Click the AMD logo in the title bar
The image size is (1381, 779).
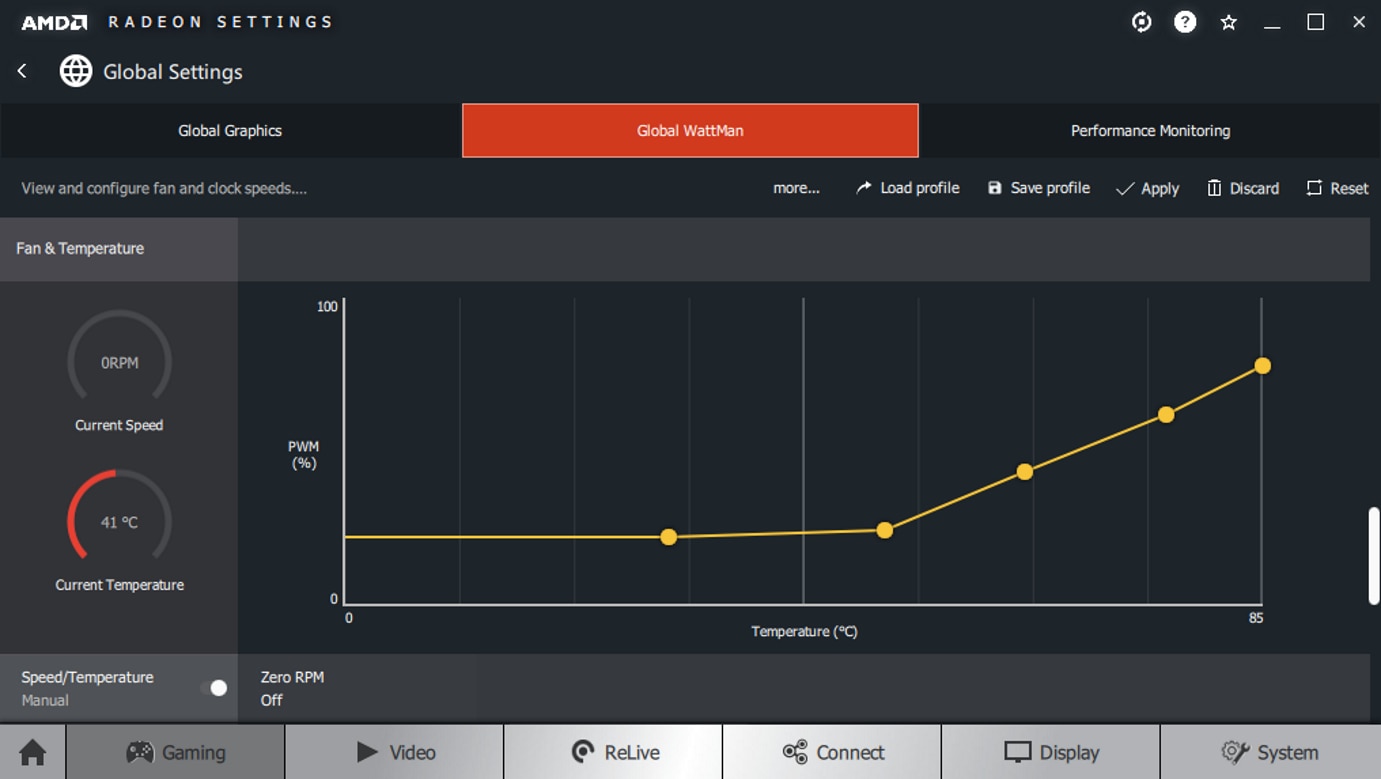tap(54, 22)
